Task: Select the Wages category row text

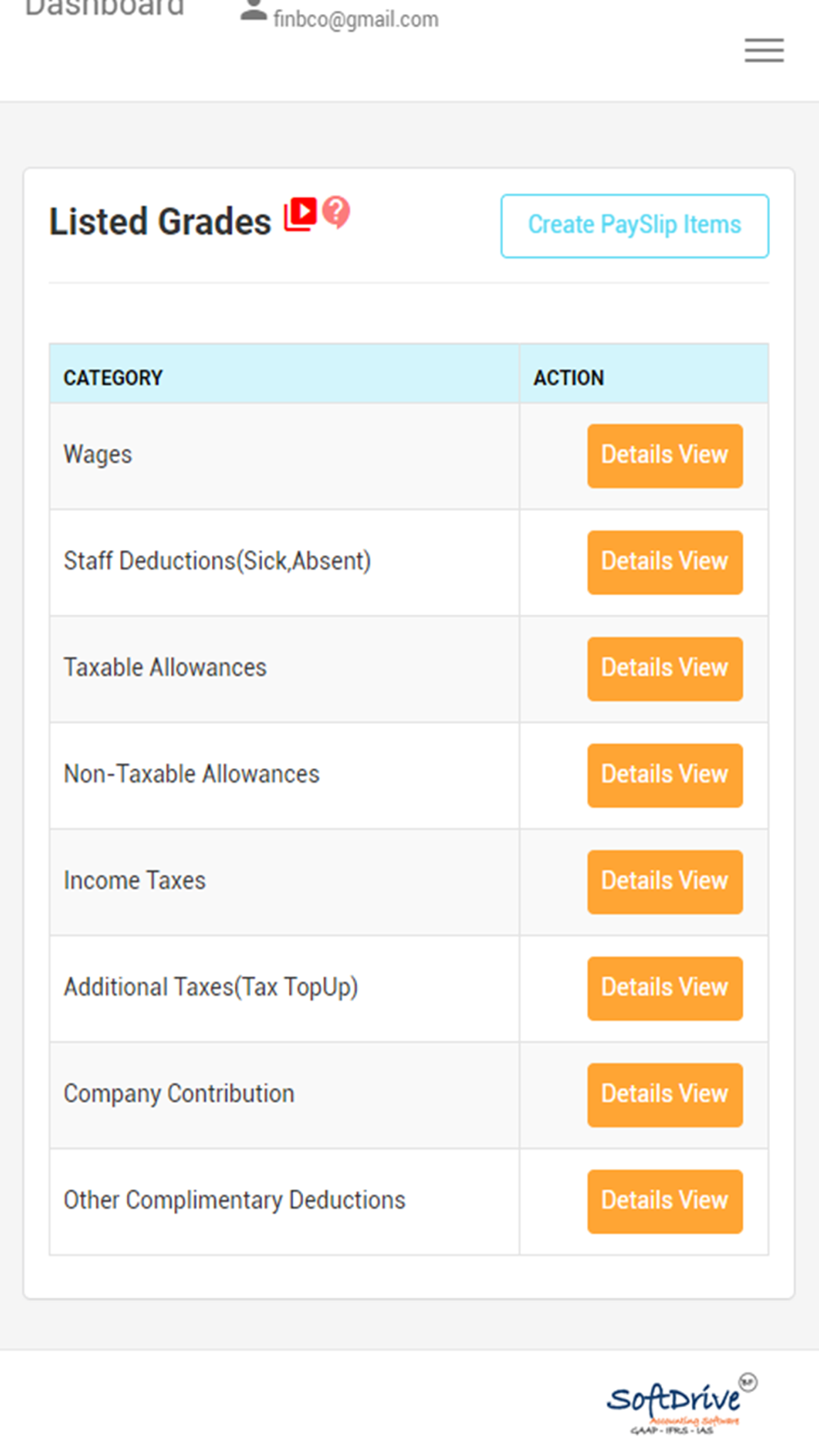Action: pos(97,455)
